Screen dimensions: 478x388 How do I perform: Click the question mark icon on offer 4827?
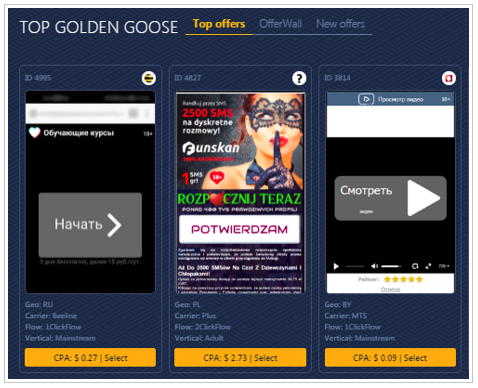click(299, 78)
